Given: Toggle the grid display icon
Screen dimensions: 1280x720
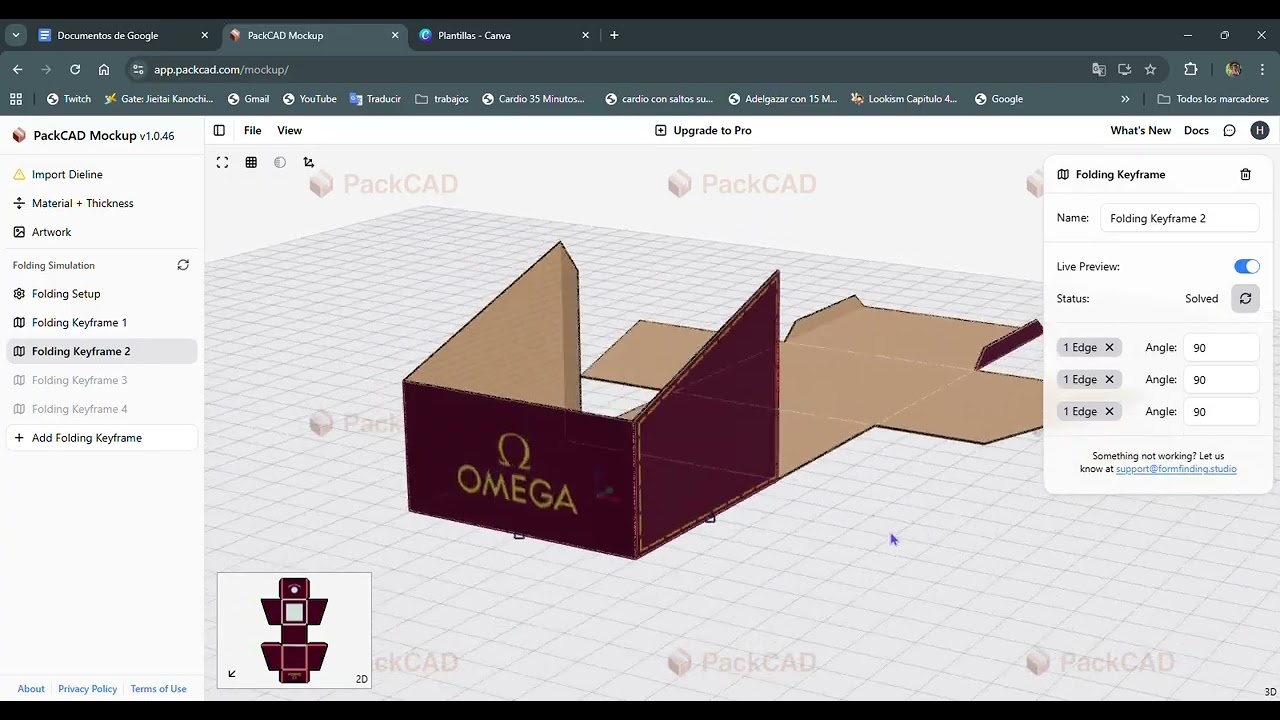Looking at the screenshot, I should pyautogui.click(x=251, y=162).
